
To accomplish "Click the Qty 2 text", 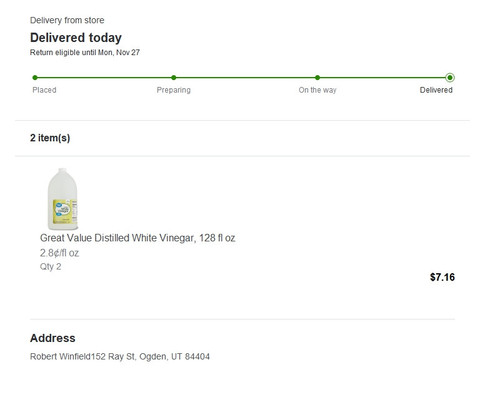I will pos(50,267).
